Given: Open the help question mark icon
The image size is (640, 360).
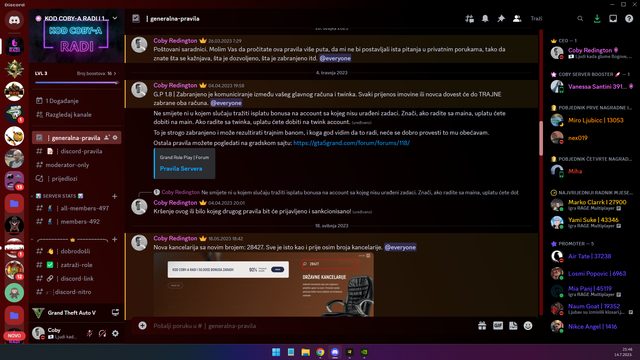Looking at the screenshot, I should coord(629,18).
